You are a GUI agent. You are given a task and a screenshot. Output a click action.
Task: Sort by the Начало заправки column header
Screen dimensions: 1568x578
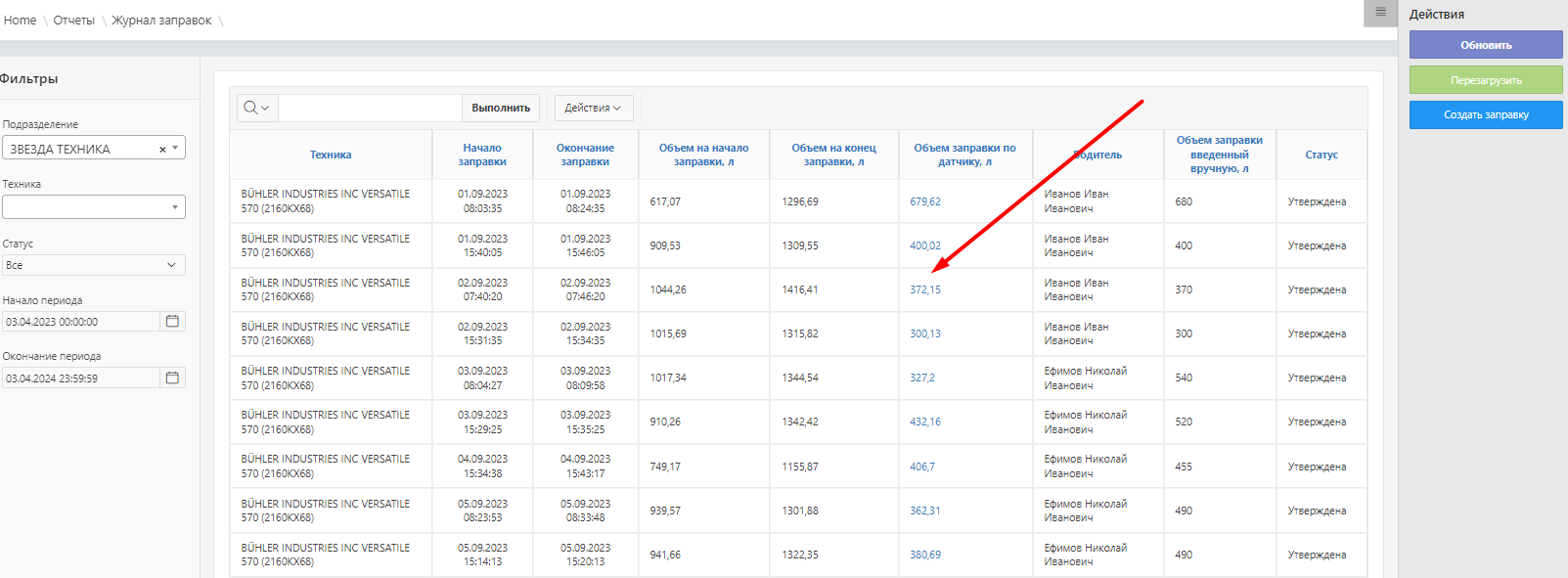pos(482,156)
